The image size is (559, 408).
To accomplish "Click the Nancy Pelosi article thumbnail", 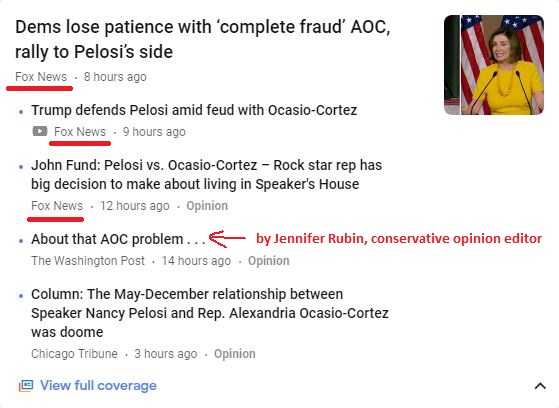I will (x=494, y=65).
